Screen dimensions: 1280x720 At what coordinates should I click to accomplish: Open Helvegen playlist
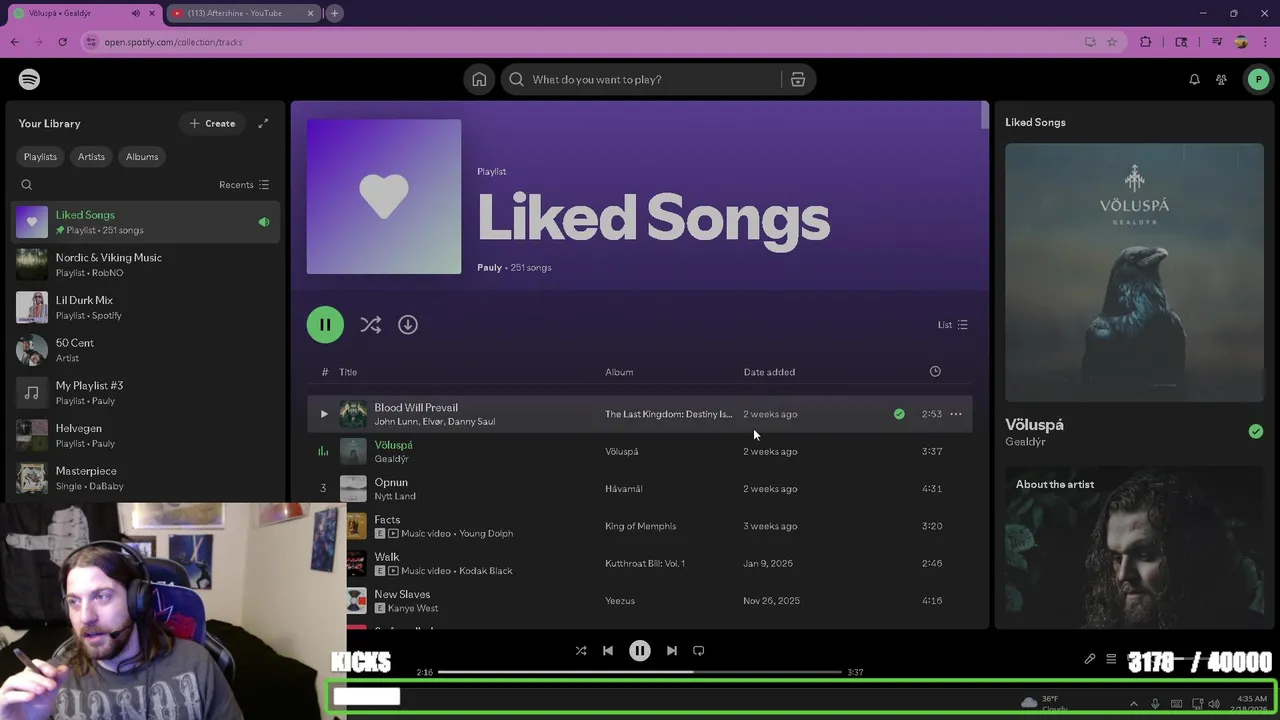pyautogui.click(x=146, y=435)
